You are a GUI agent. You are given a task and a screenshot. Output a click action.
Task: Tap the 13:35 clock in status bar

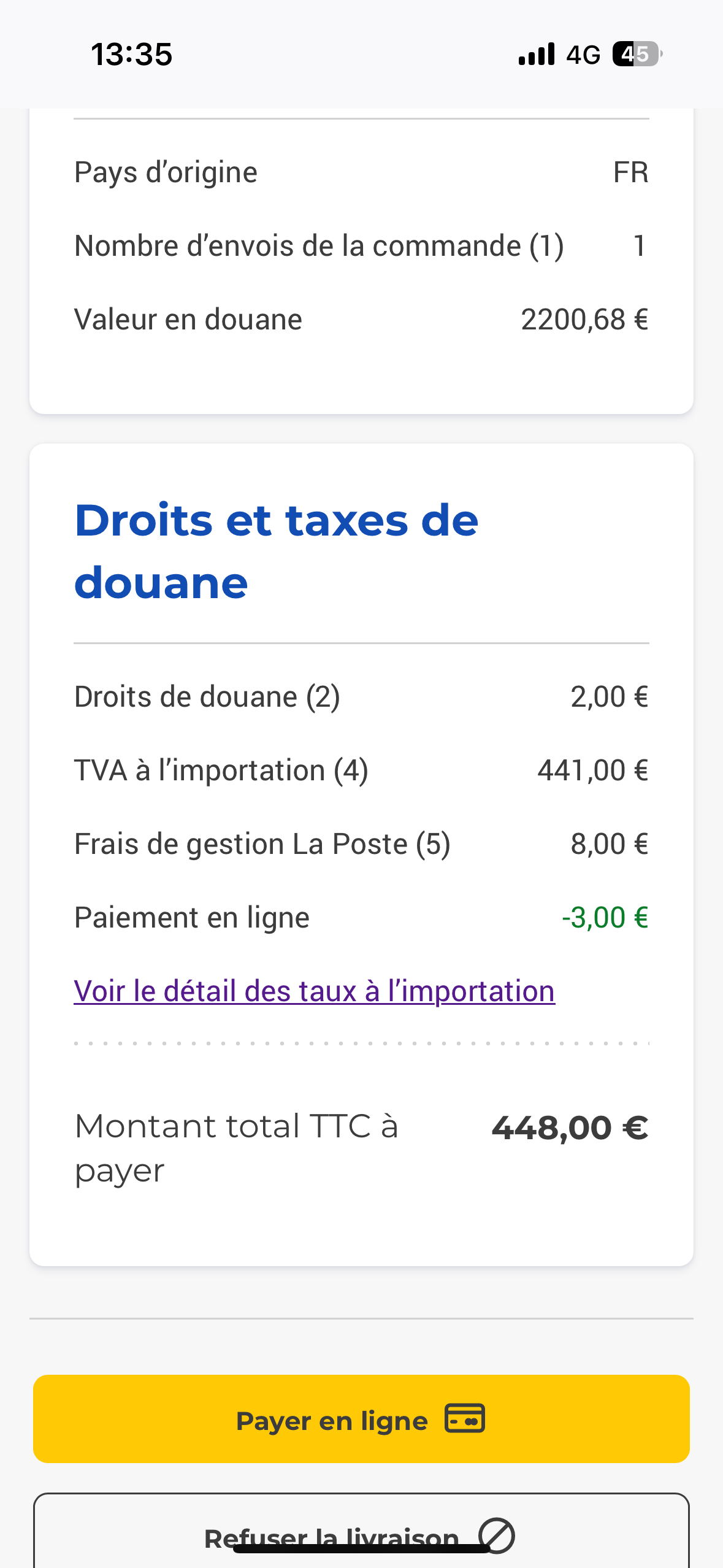pos(132,55)
